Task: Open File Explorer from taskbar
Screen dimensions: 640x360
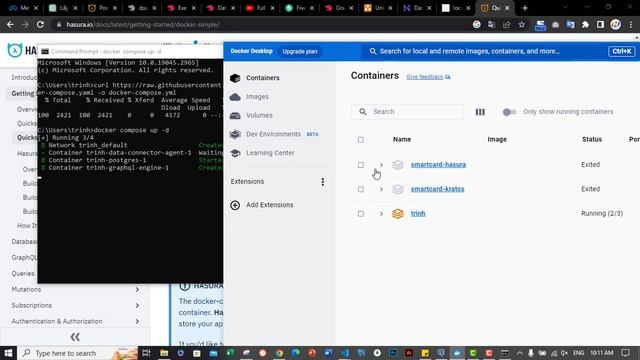Action: 164,353
